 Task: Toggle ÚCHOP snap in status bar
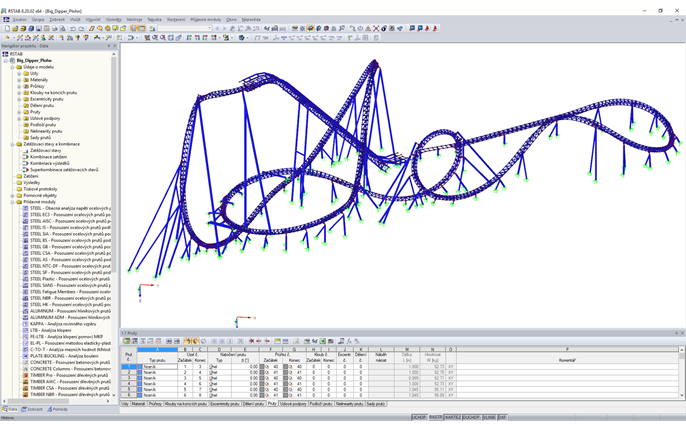[x=418, y=418]
